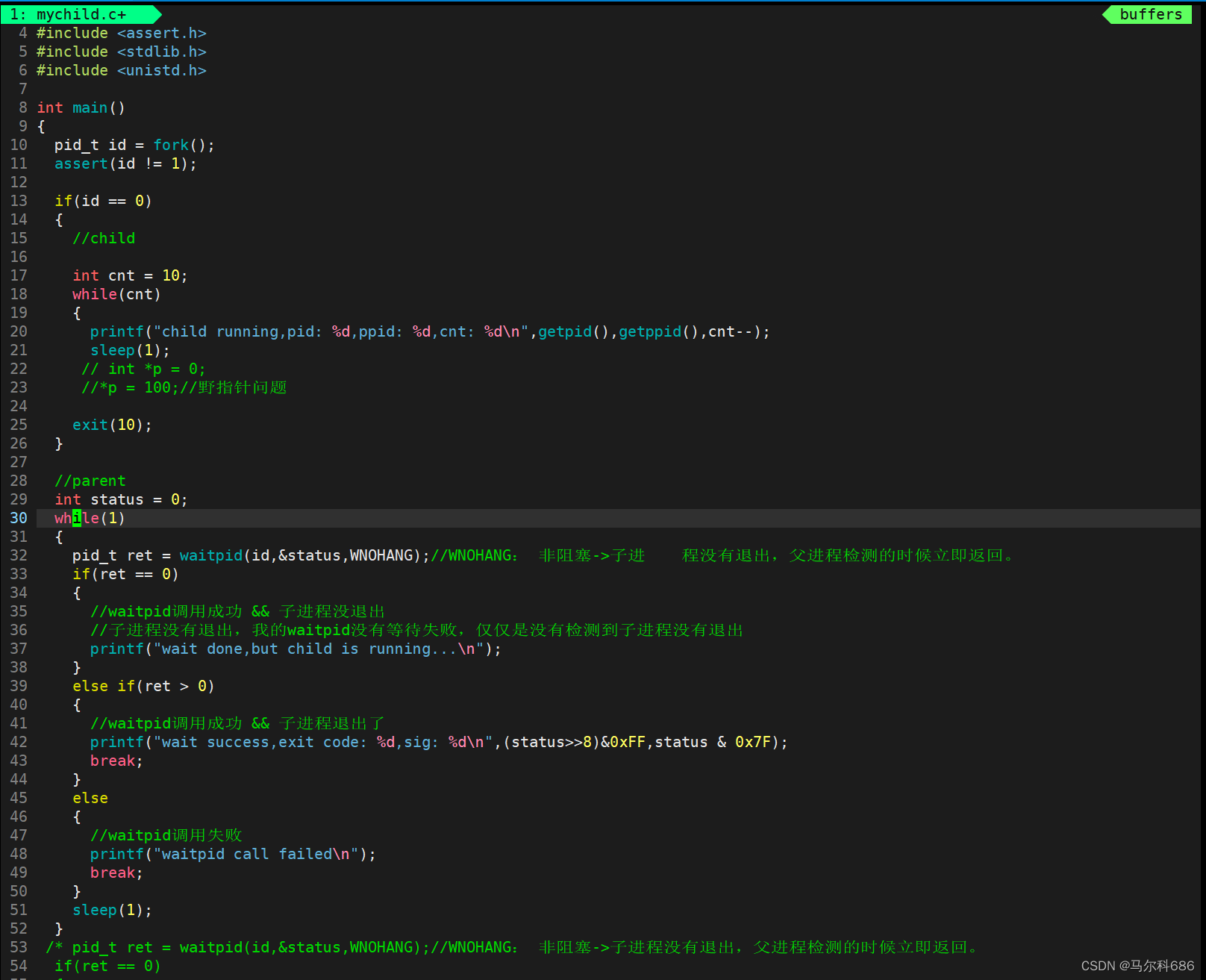
Task: Place cursor on '#include <assert.h>' line
Action: point(122,33)
